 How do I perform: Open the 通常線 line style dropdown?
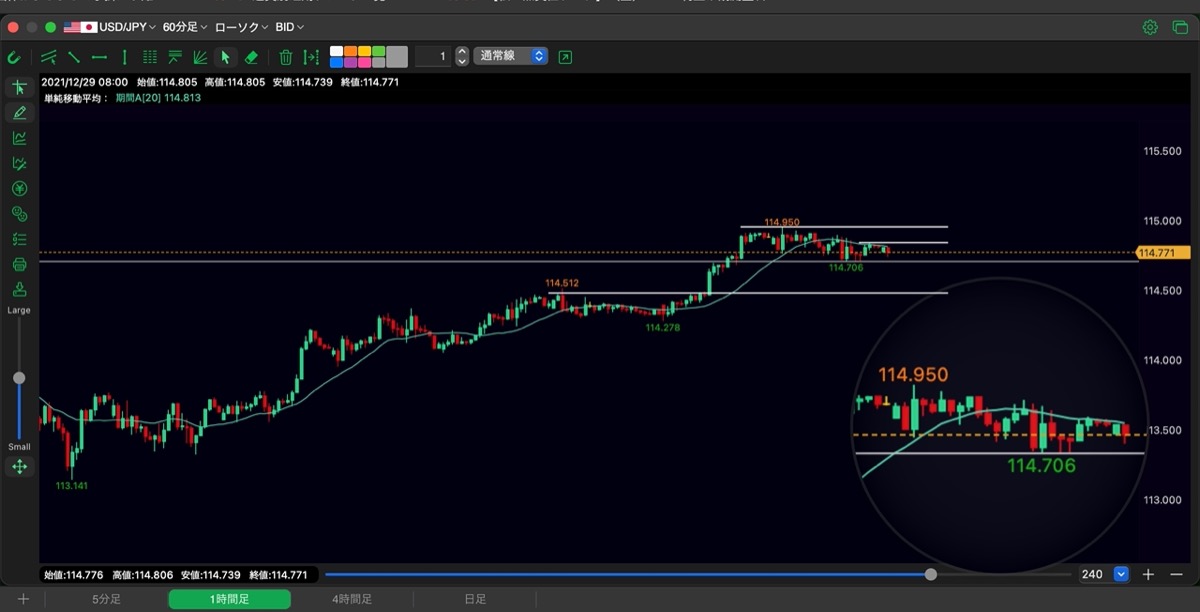[x=511, y=56]
